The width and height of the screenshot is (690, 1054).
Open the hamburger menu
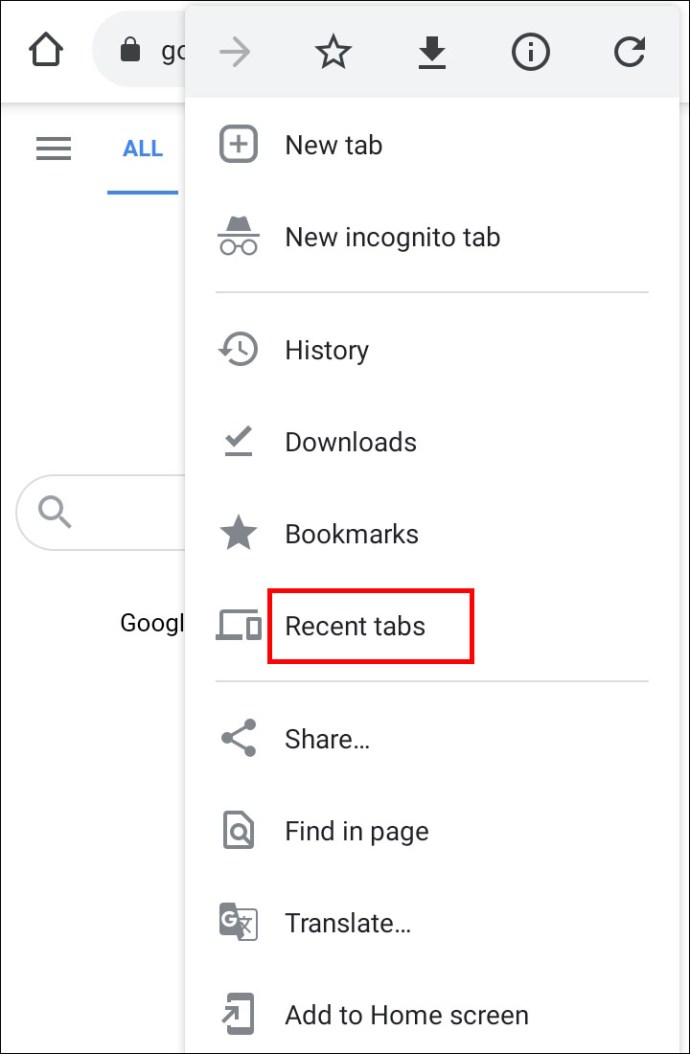pos(53,148)
